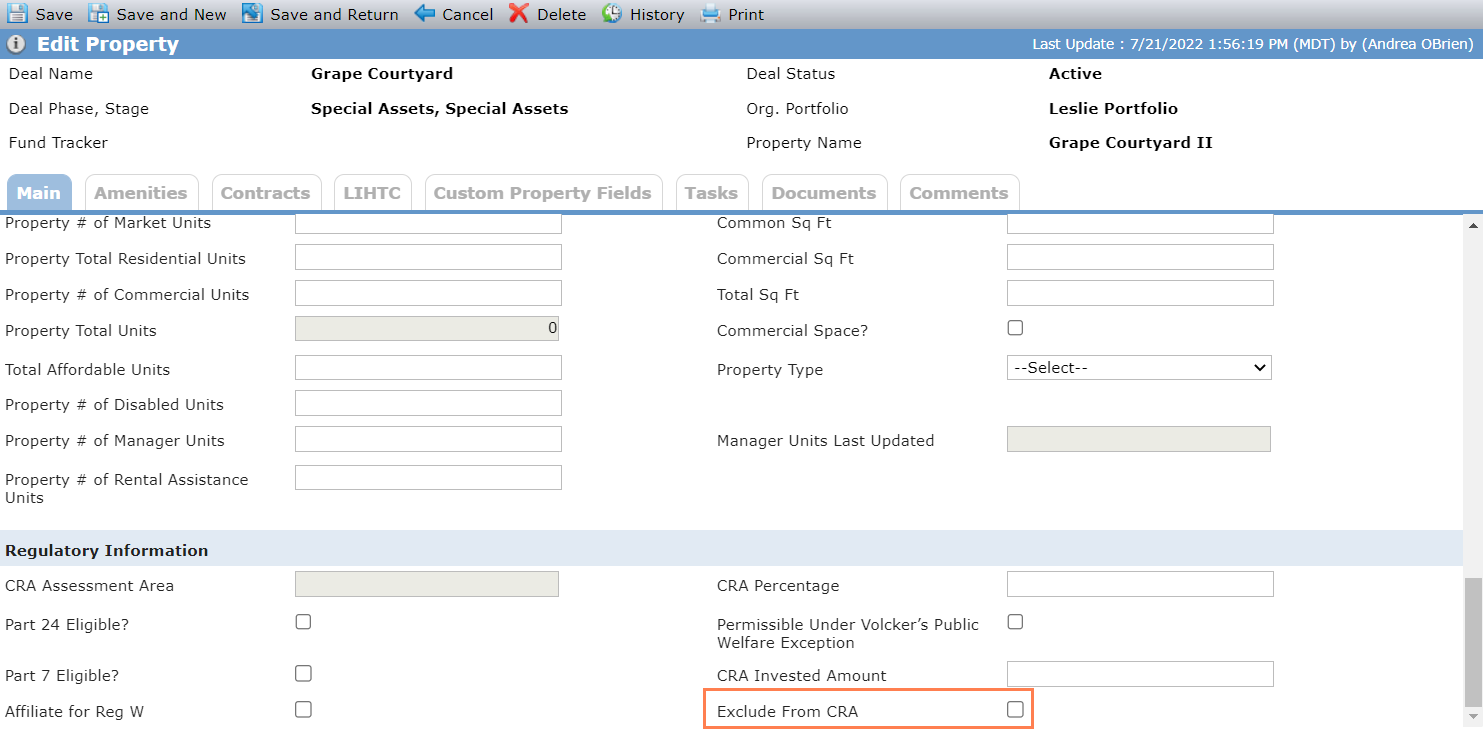Click the Property Total Residential Units field
The image size is (1483, 729).
[x=428, y=257]
